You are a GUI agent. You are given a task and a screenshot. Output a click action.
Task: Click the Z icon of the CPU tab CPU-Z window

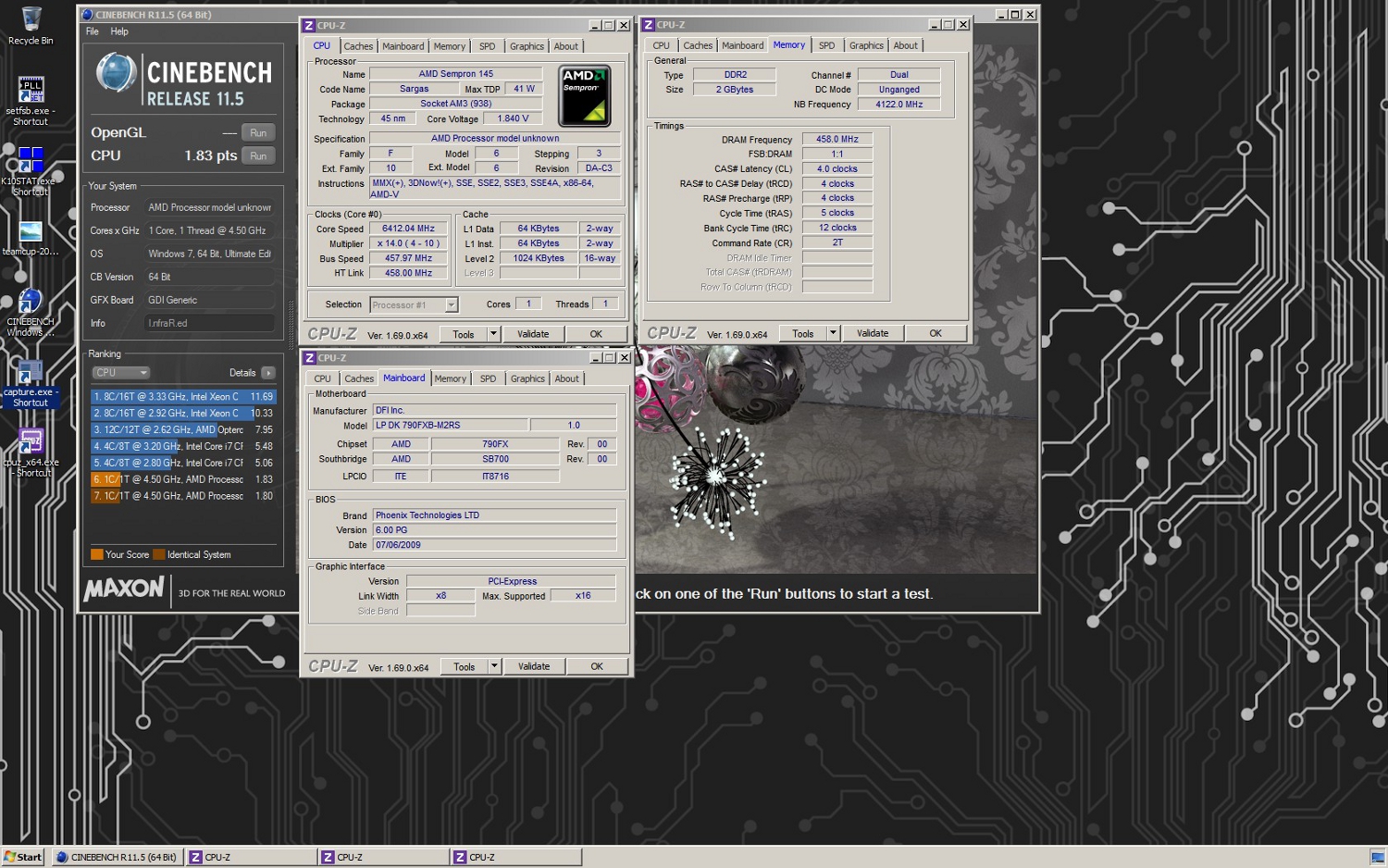[x=309, y=25]
